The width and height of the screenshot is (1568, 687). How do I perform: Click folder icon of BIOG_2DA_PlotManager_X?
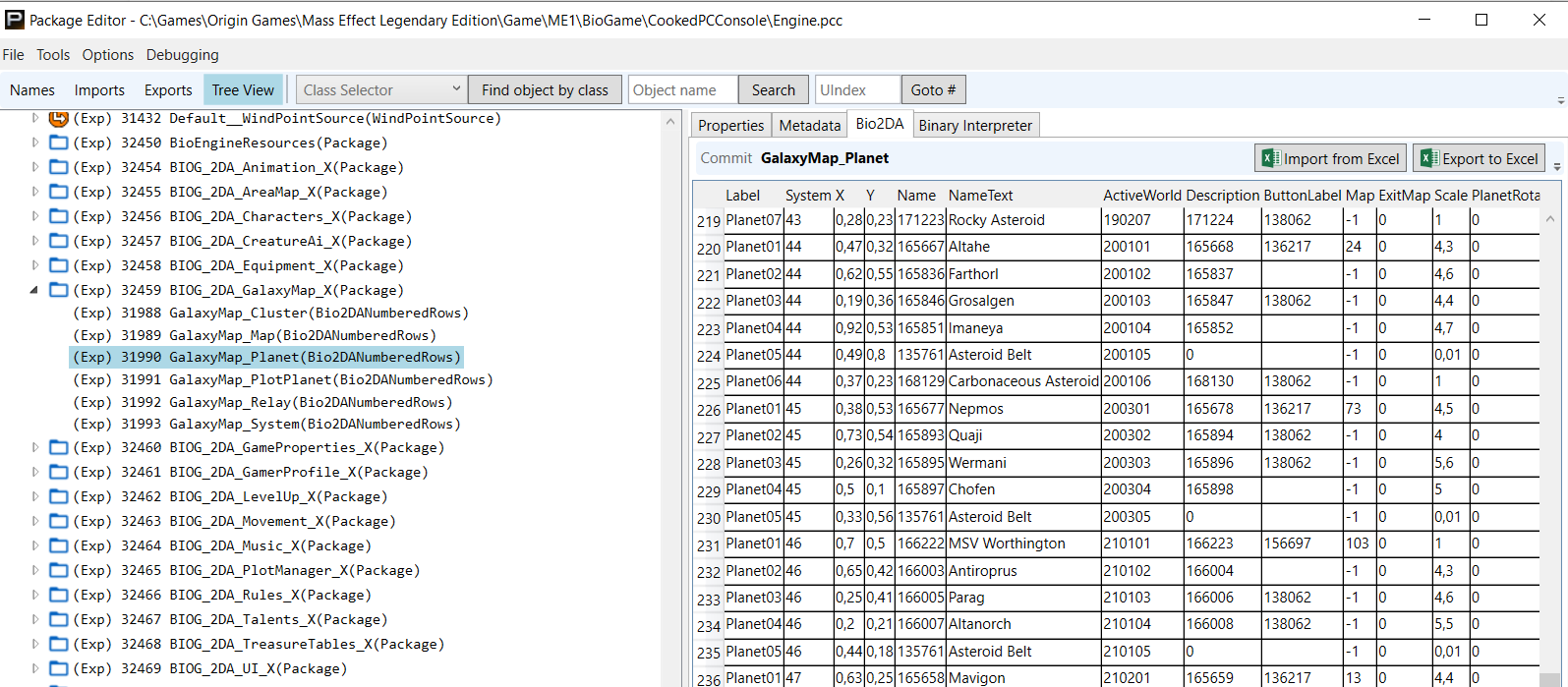(59, 570)
